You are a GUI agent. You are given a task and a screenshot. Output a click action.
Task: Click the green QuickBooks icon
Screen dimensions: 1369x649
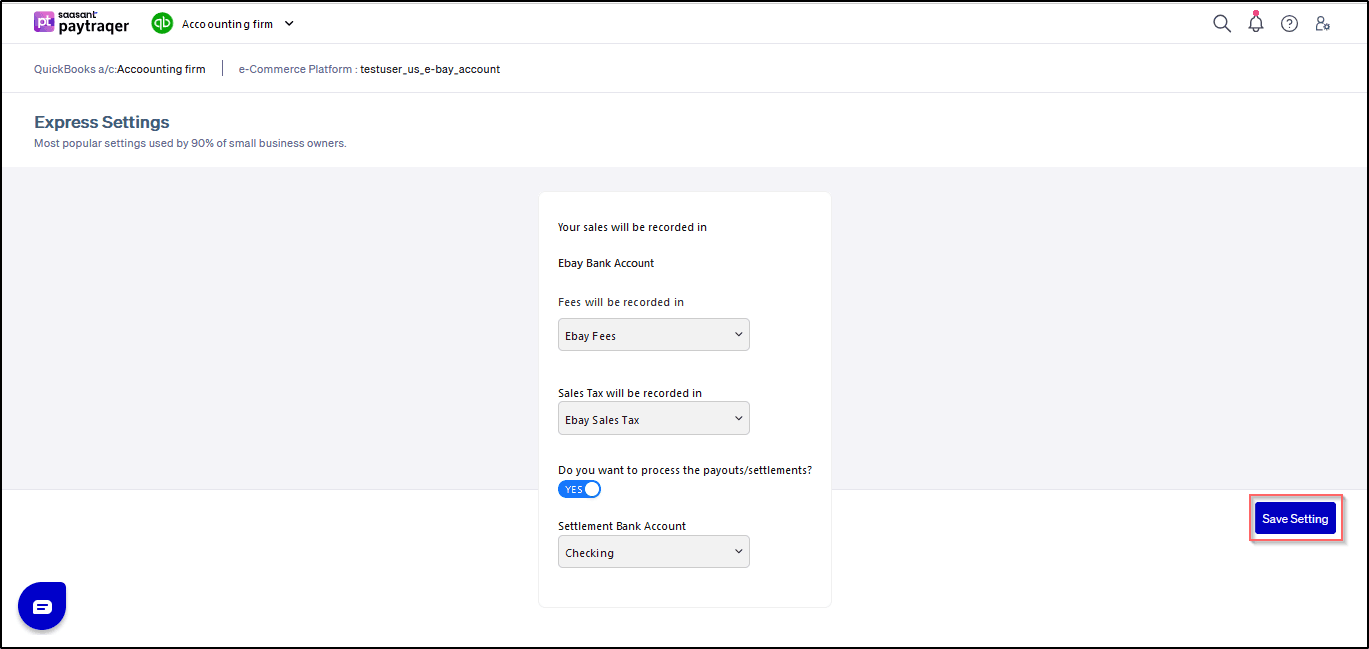point(162,23)
